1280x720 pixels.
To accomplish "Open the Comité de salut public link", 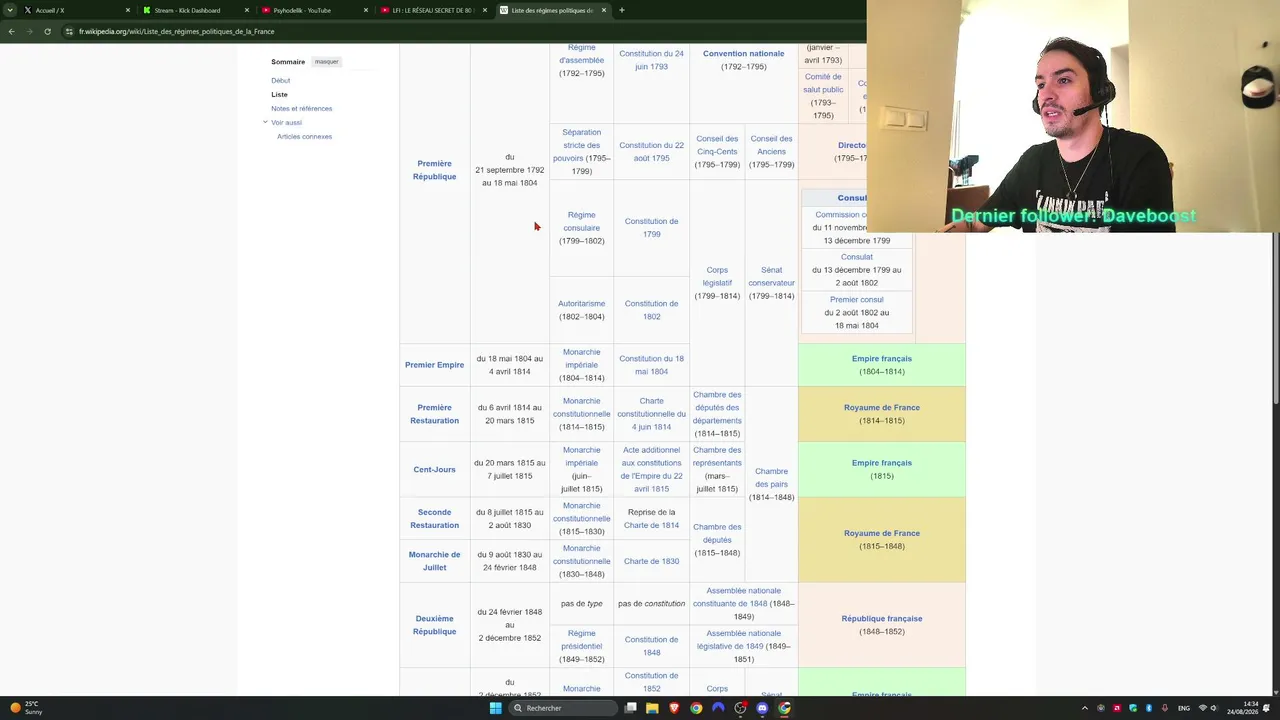I will pyautogui.click(x=823, y=83).
